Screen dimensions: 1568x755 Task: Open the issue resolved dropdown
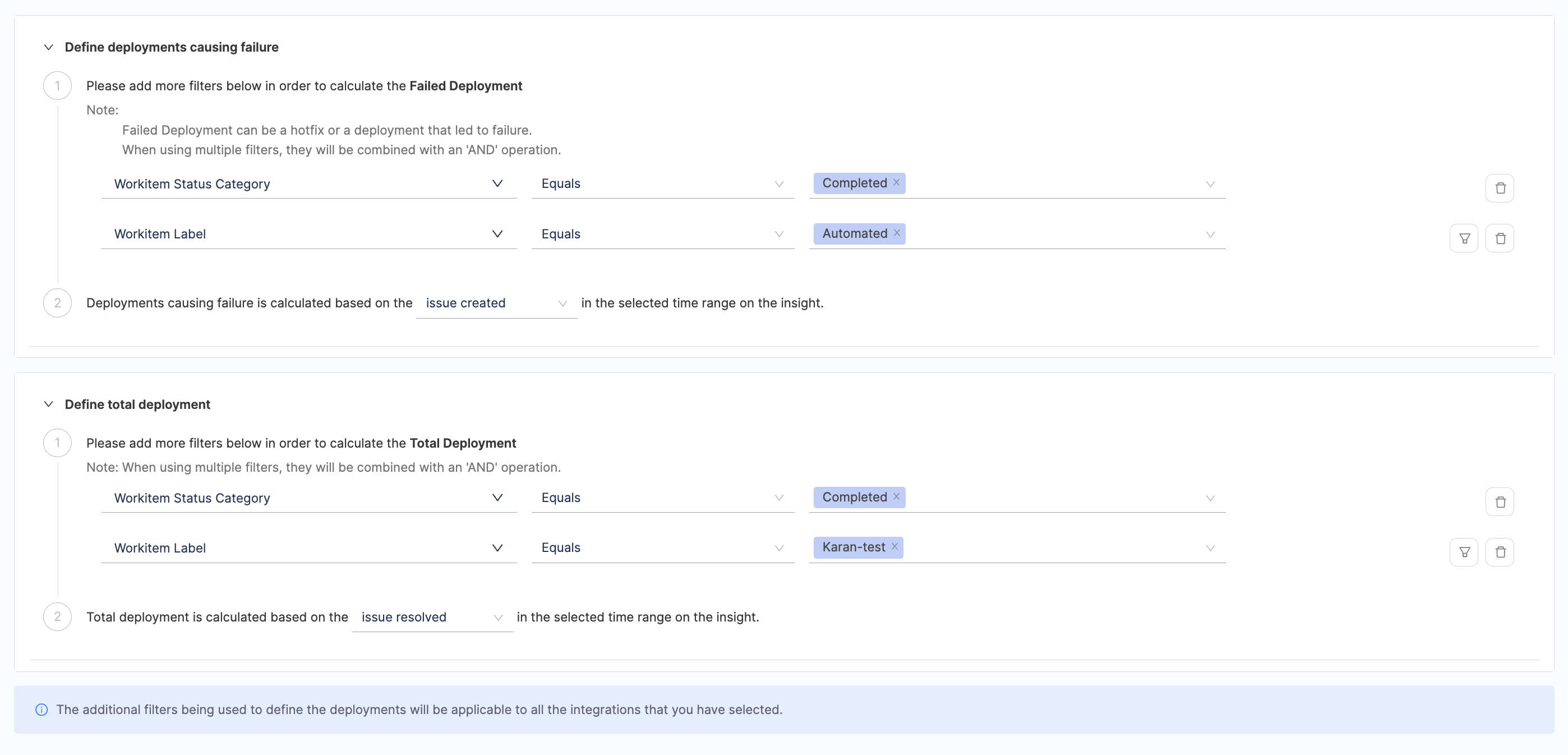432,617
